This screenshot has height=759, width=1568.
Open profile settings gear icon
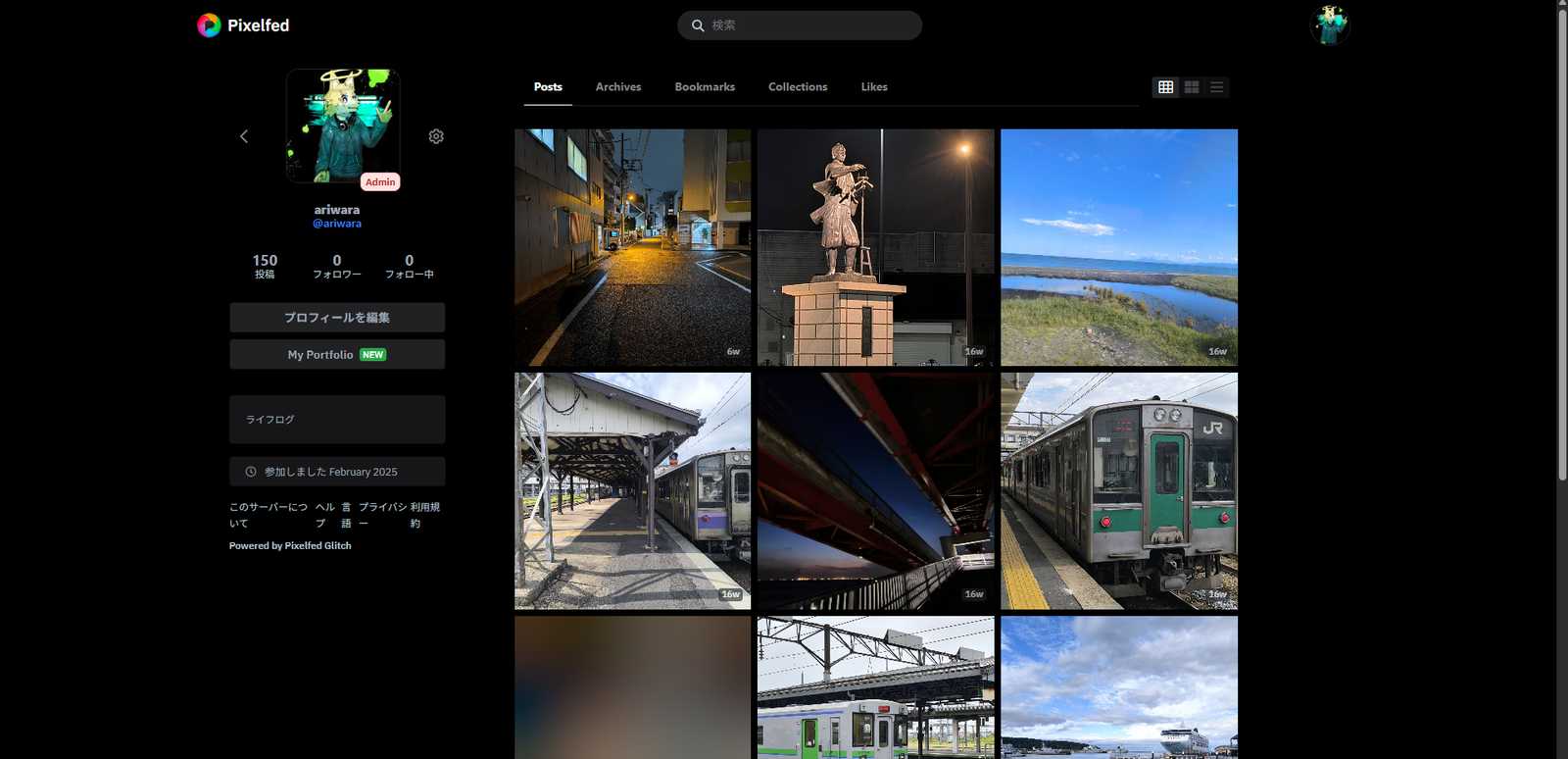pyautogui.click(x=436, y=136)
